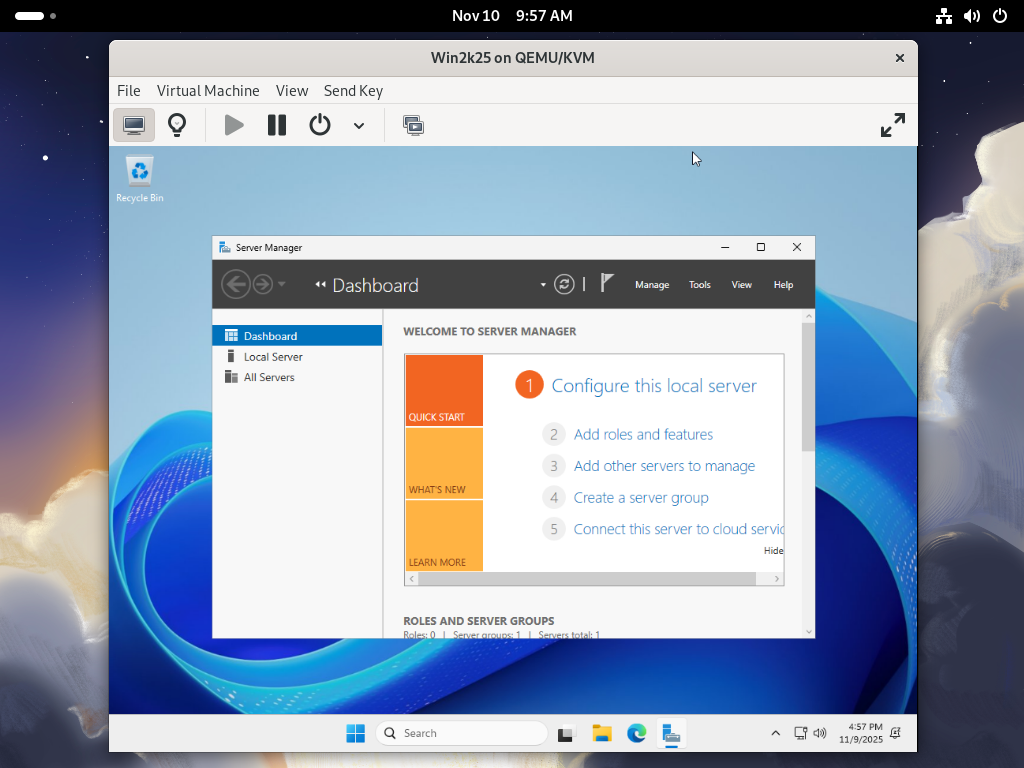Click the welcome panel horizontal scrollbar
Screen dimensions: 1024x768
tap(586, 579)
